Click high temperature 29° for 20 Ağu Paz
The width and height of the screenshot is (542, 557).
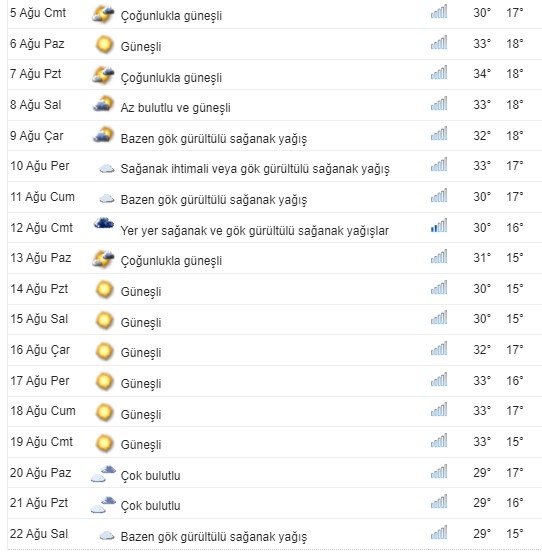point(482,473)
